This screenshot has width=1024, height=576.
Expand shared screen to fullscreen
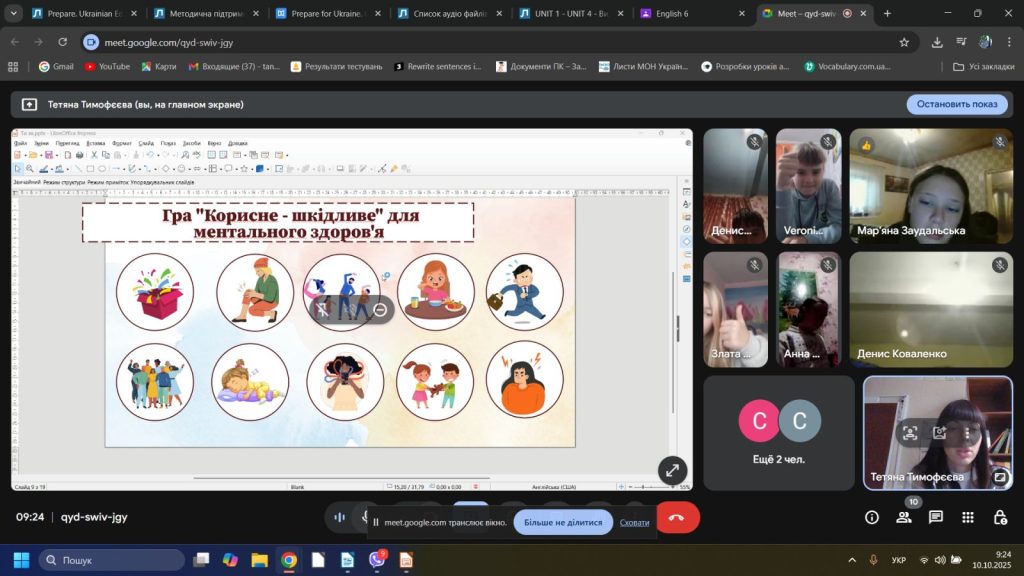pyautogui.click(x=672, y=470)
